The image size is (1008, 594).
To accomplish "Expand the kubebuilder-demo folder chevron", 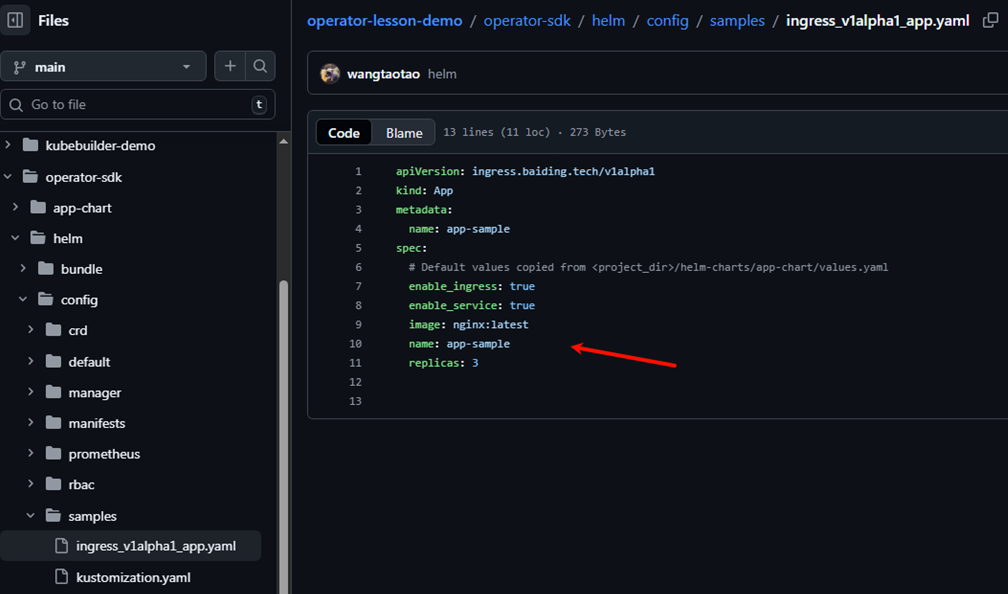I will click(8, 146).
